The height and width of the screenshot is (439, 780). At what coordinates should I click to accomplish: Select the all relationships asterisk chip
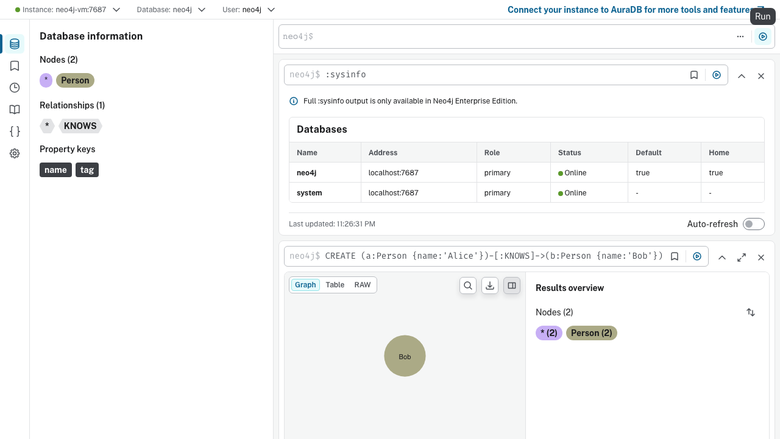[47, 126]
